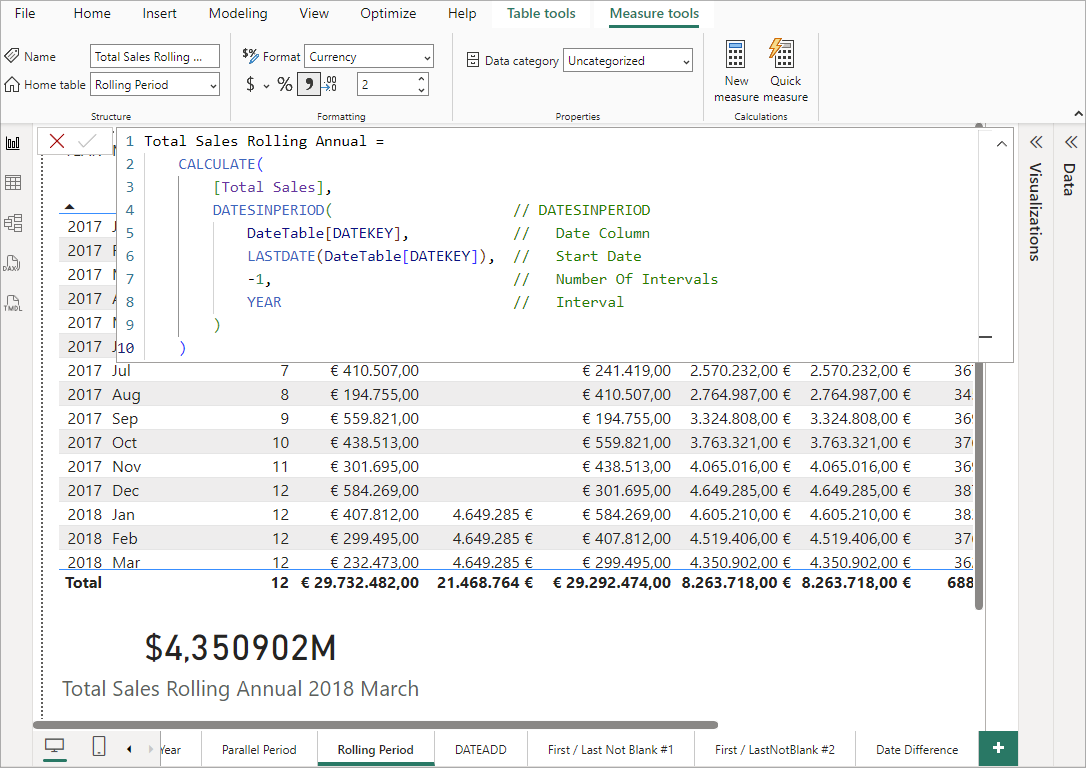Open the Date Difference page tab
The width and height of the screenshot is (1086, 768).
[x=917, y=749]
